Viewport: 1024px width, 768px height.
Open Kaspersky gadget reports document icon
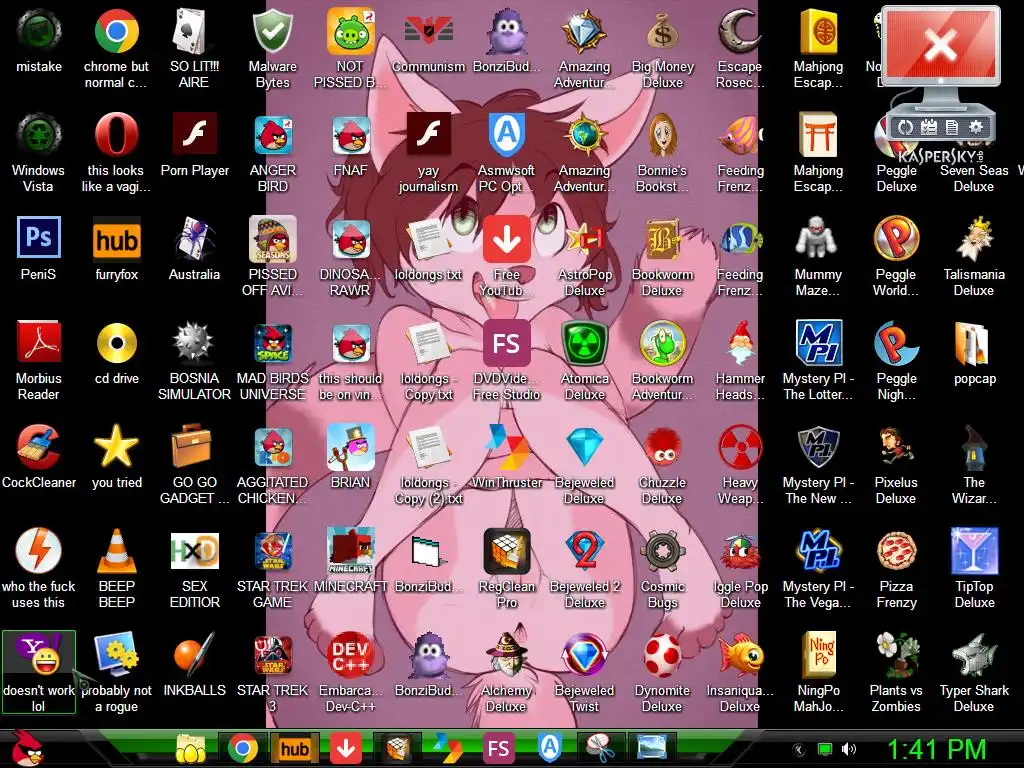[952, 127]
